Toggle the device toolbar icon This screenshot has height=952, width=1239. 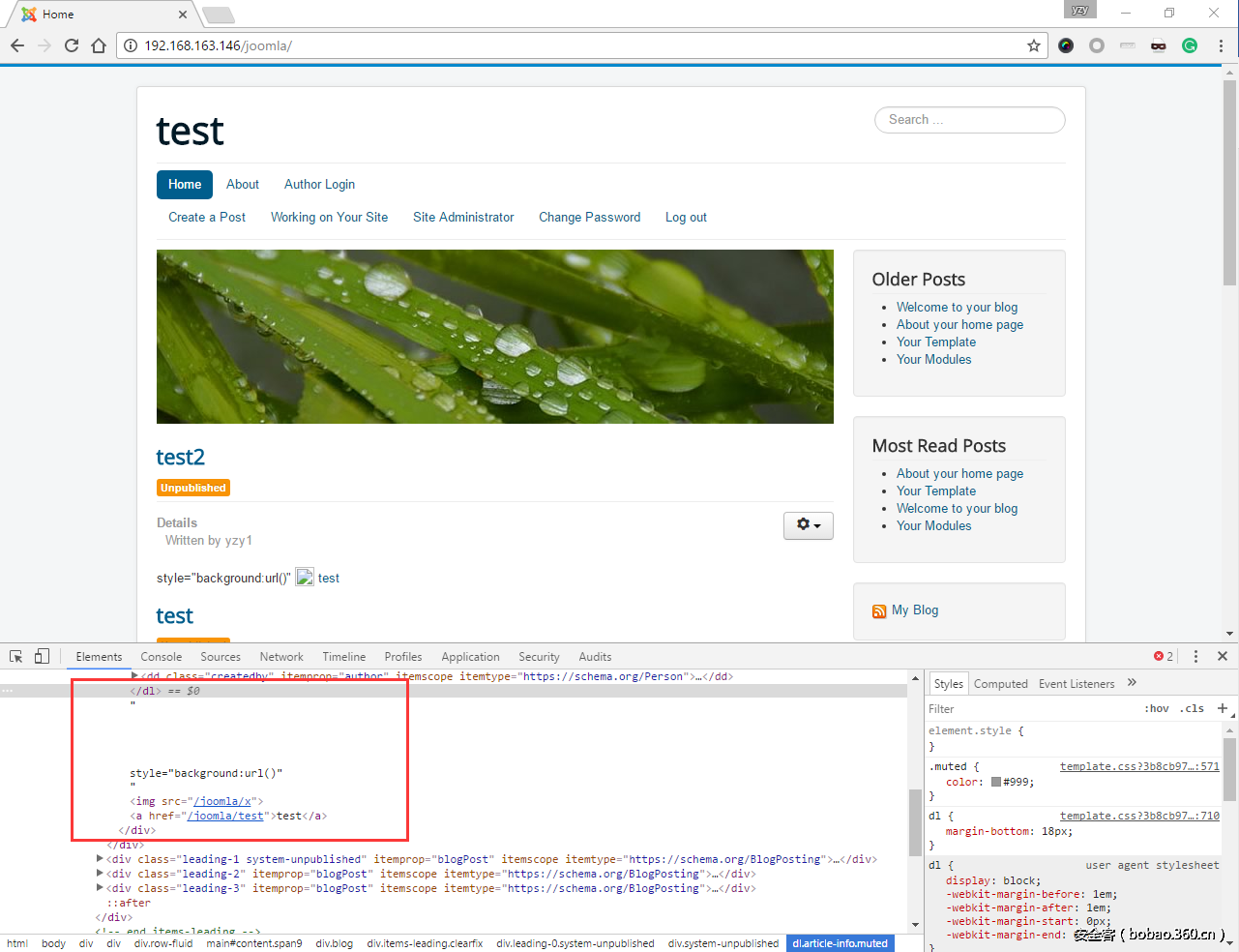42,656
